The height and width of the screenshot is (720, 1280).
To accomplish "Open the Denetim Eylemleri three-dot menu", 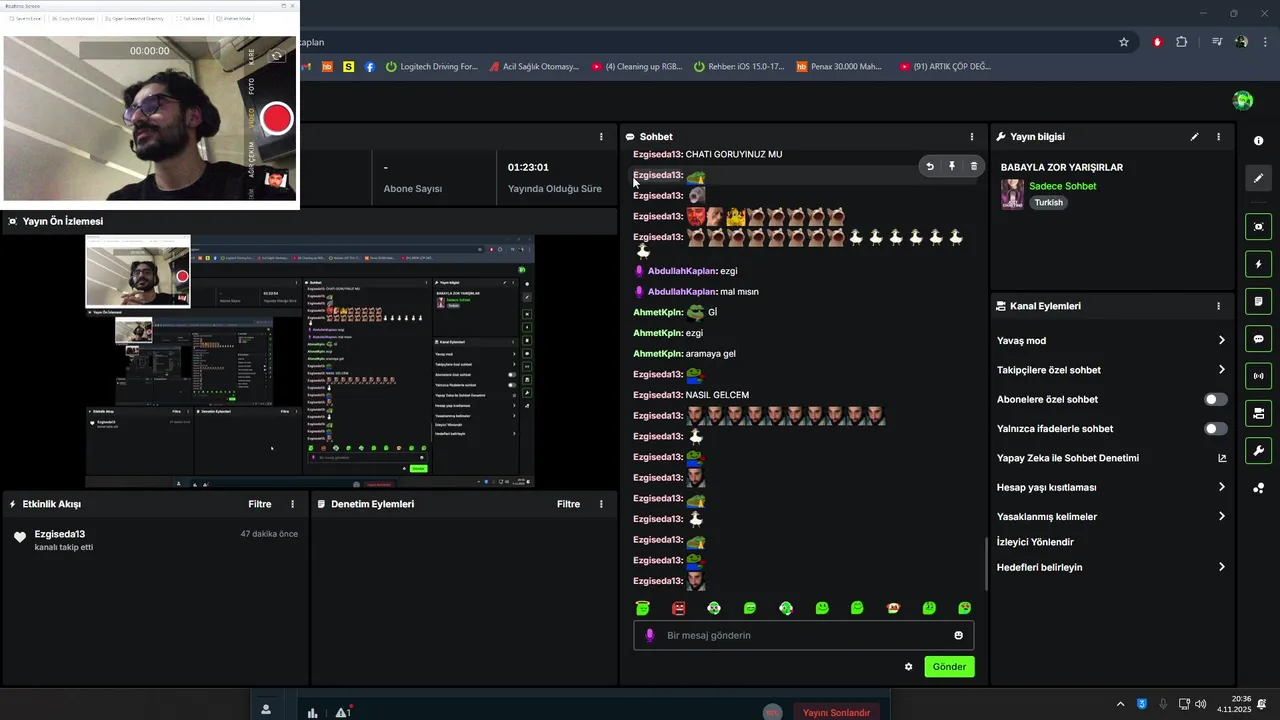I will (x=601, y=504).
